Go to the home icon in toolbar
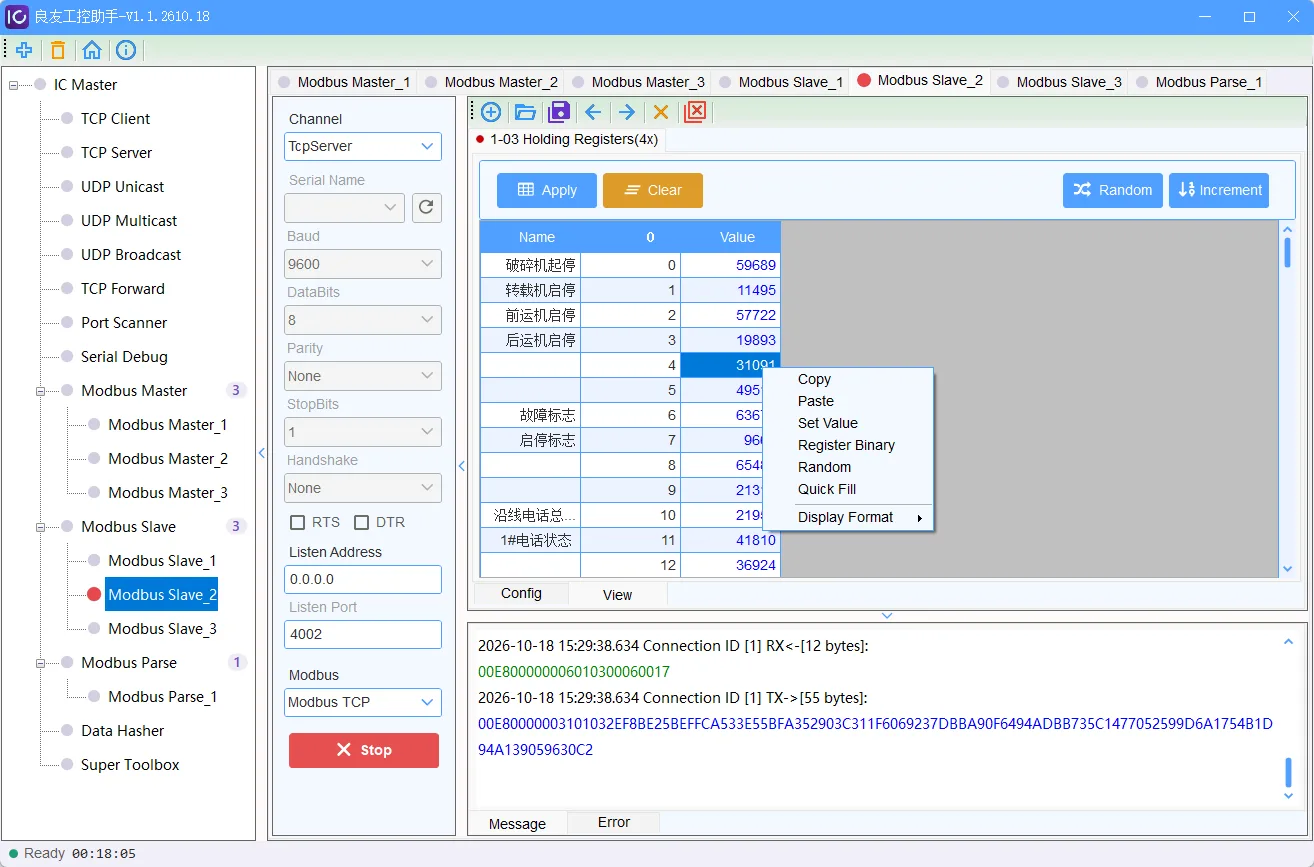The width and height of the screenshot is (1314, 867). click(92, 50)
